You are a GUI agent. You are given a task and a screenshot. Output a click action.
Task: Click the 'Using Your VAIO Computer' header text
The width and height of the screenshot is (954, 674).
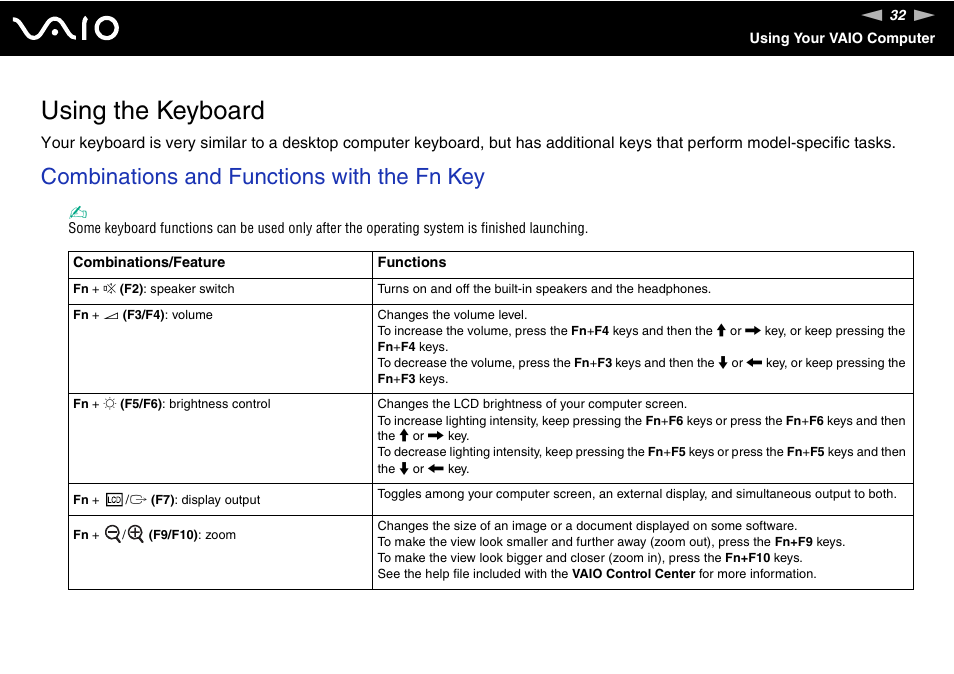coord(842,38)
